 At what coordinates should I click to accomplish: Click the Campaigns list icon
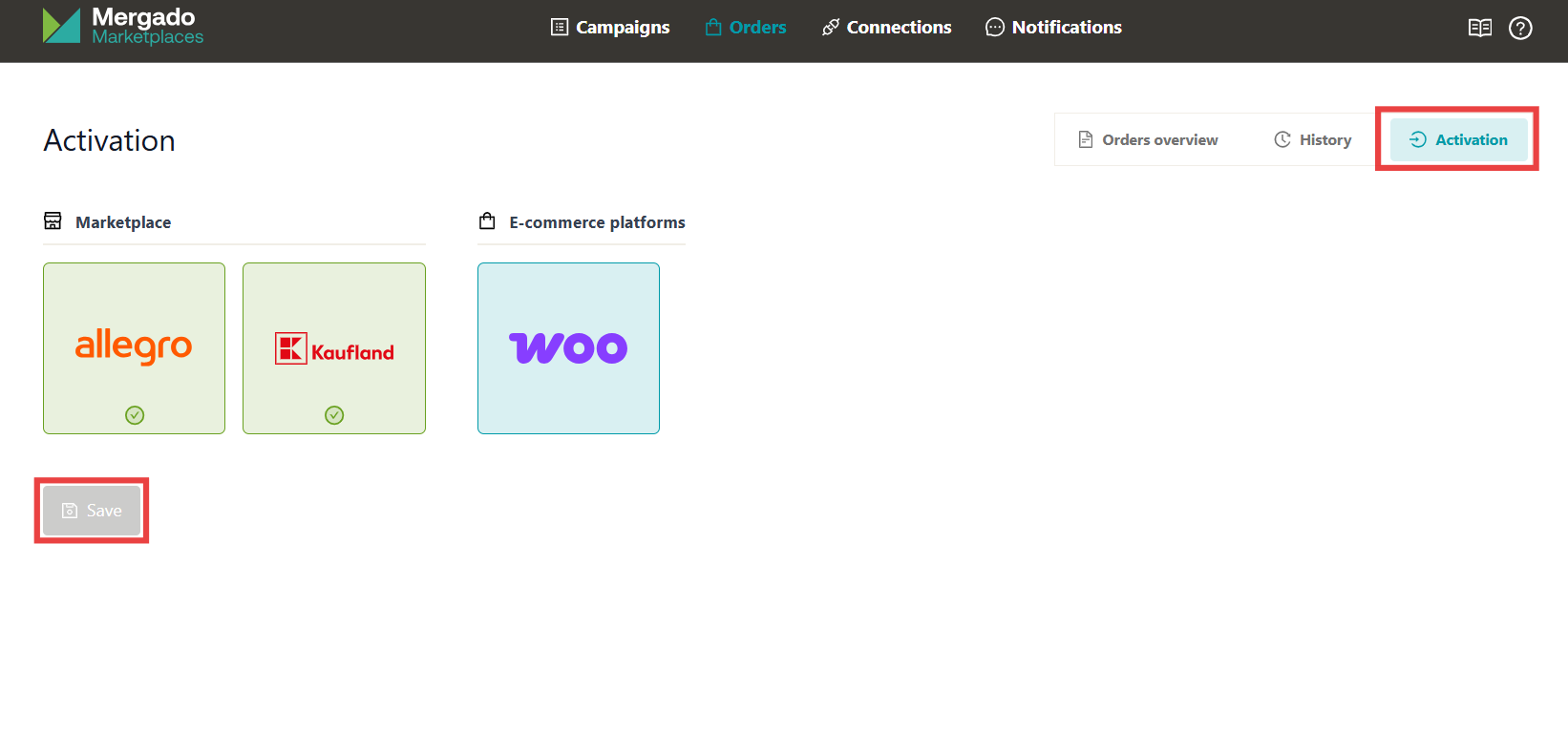(x=560, y=28)
